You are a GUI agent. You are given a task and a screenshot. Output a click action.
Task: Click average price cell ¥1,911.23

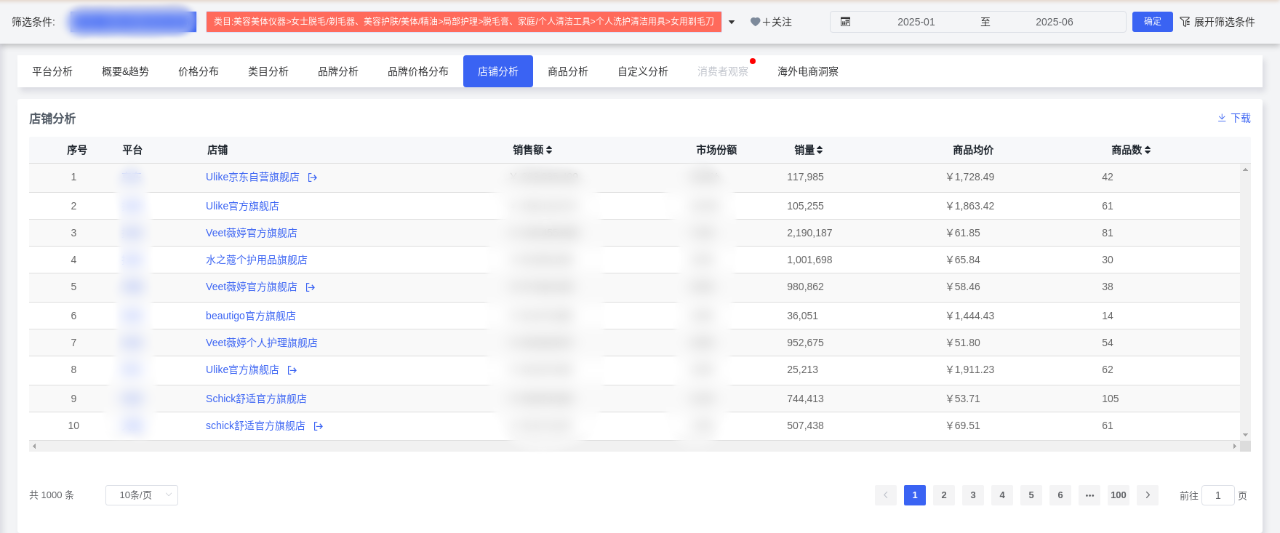(x=970, y=370)
